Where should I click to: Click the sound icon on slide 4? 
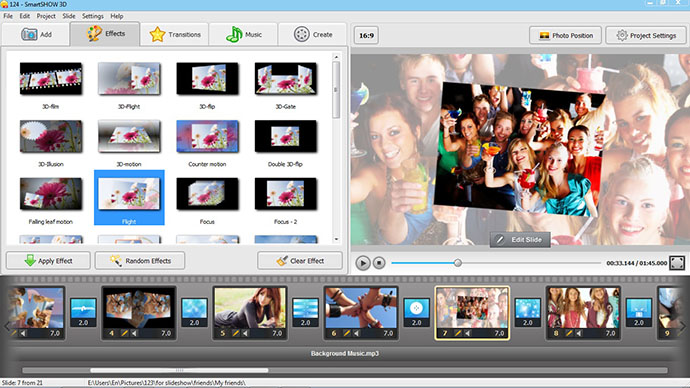tap(134, 333)
